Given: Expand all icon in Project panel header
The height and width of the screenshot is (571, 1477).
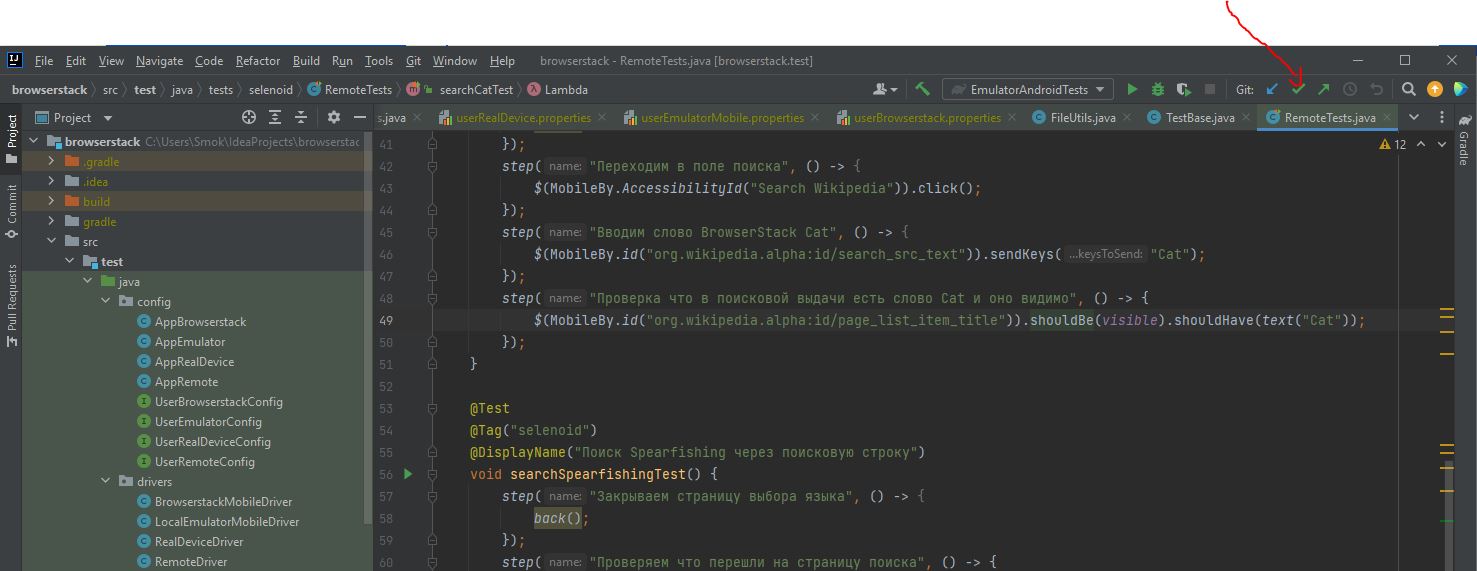Looking at the screenshot, I should pos(275,117).
